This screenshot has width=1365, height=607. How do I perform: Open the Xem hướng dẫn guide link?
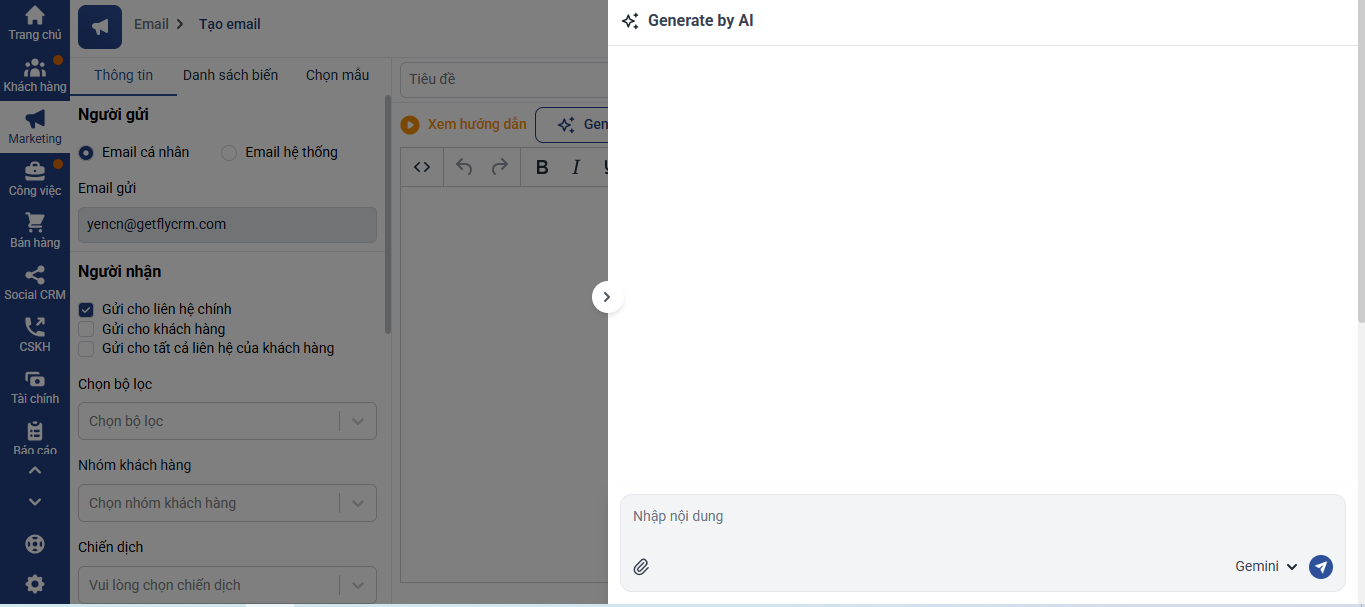(x=464, y=125)
